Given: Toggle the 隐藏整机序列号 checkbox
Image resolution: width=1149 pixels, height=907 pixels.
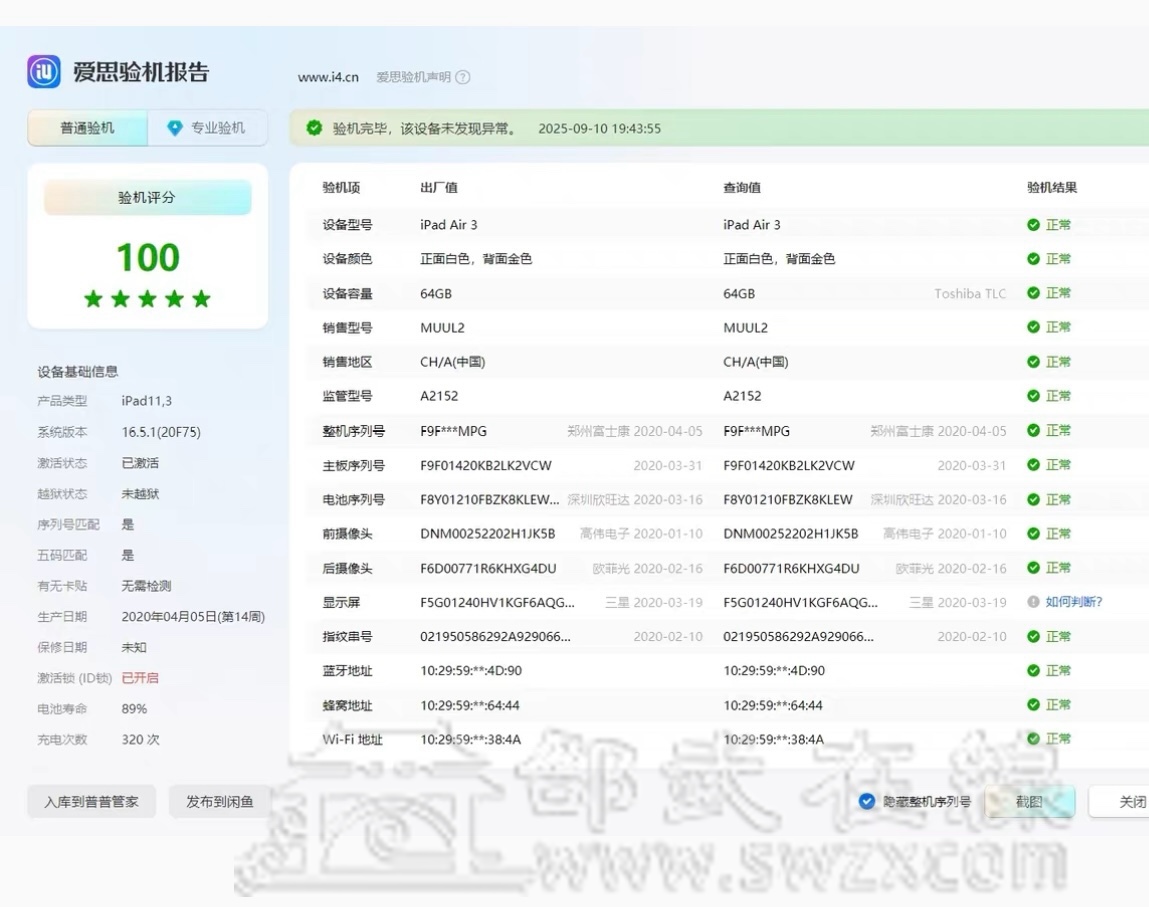Looking at the screenshot, I should [867, 801].
